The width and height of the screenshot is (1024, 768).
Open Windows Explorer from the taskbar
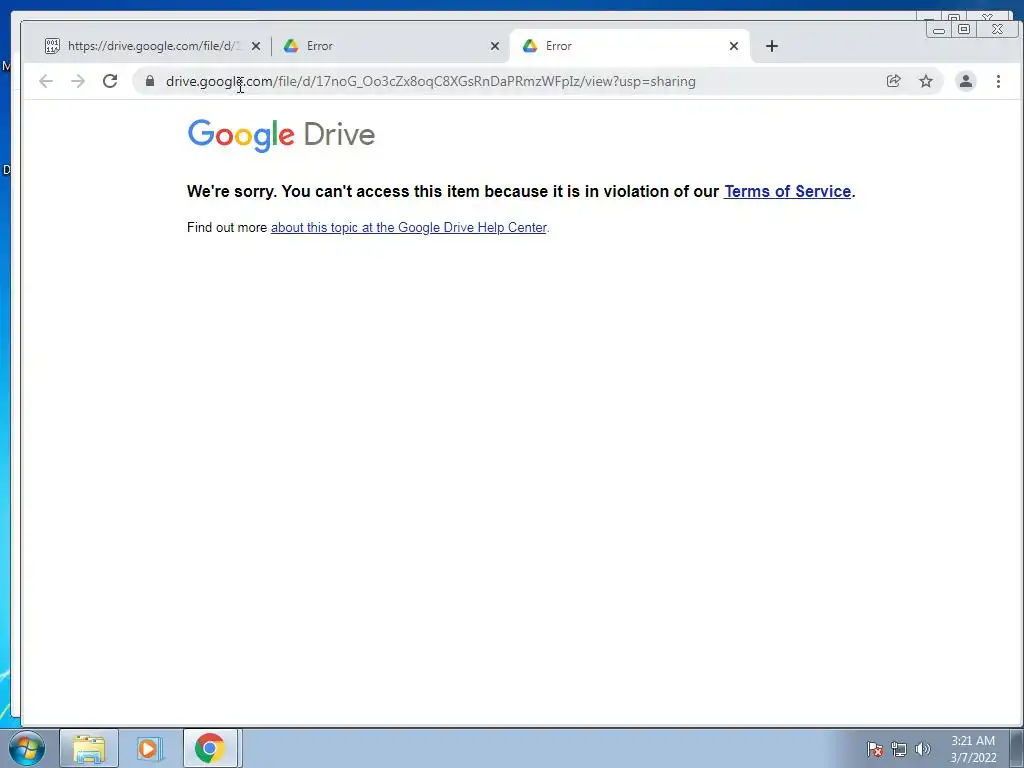click(89, 748)
